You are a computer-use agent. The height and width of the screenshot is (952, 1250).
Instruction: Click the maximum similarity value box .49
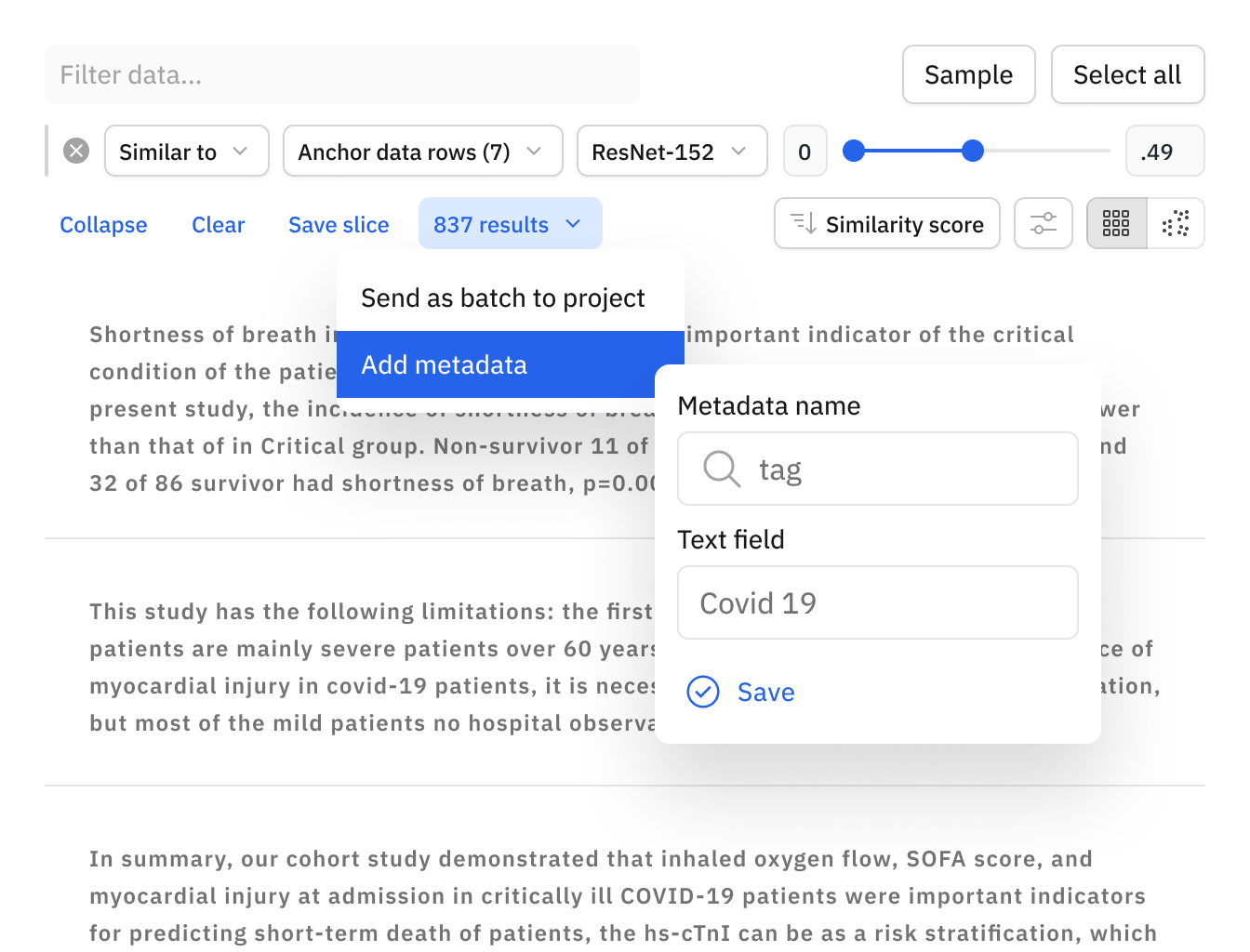point(1165,151)
